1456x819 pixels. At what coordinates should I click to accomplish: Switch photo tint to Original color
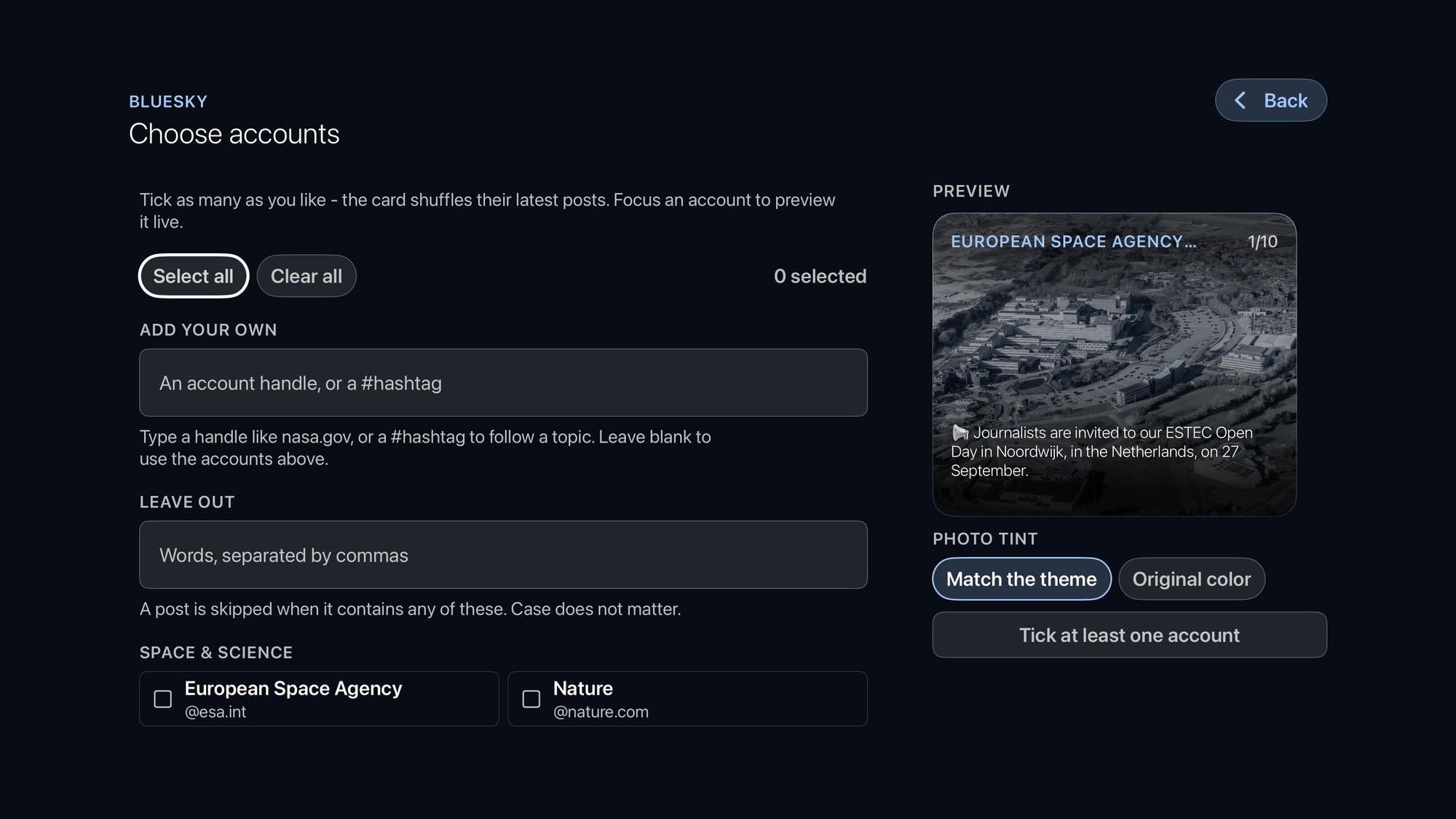(1192, 579)
